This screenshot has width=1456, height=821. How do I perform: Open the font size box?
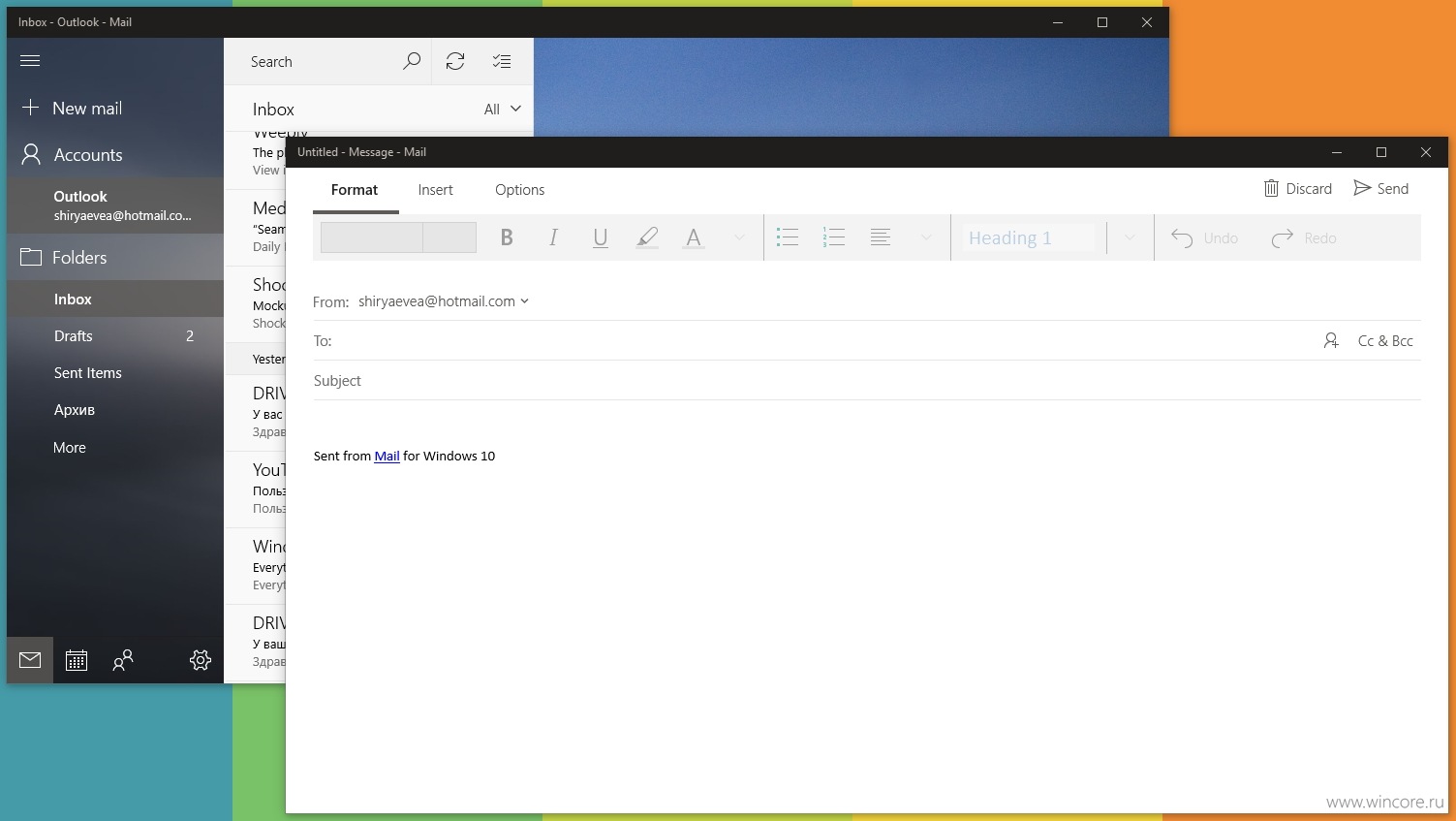coord(449,237)
